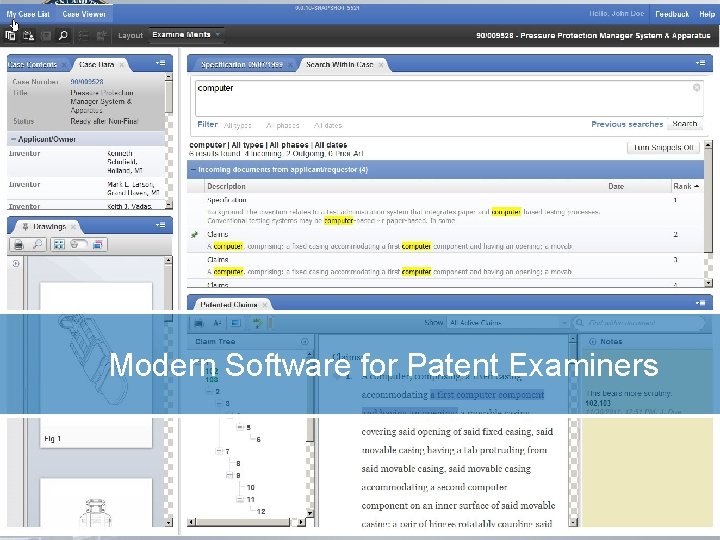Open the Case Data panel options menu icon
Screen dimensions: 720x540
[160, 63]
